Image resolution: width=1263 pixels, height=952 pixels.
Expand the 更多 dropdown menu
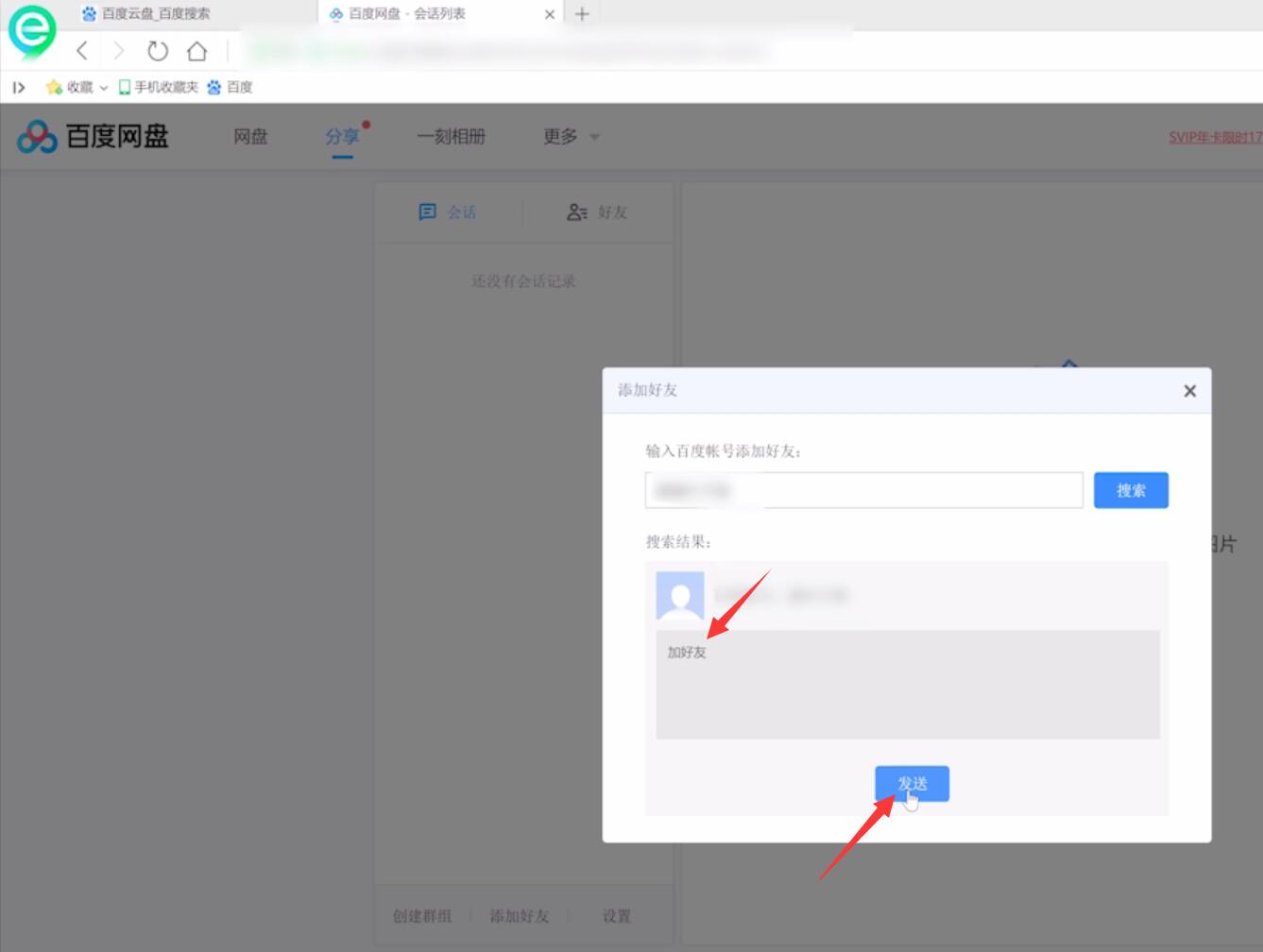(571, 137)
